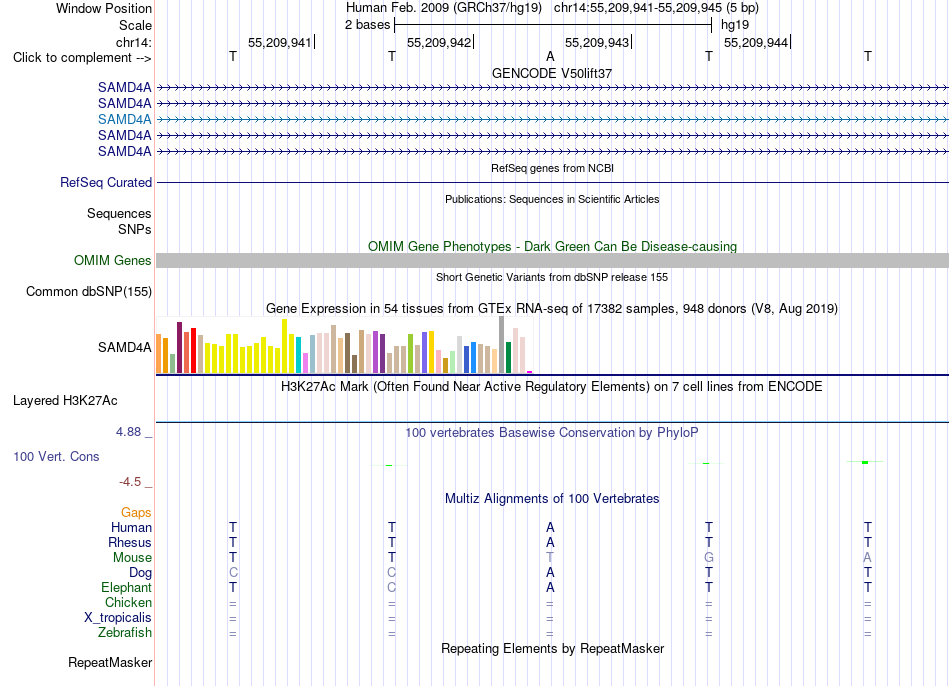Click the 'Mouse' species label

tap(132, 558)
